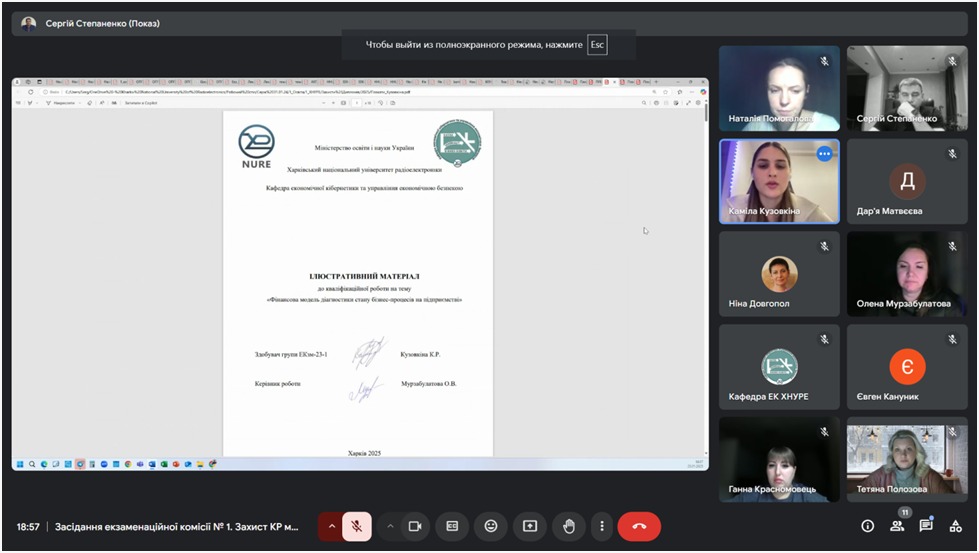Screen dimensions: 979x553
Task: Open the chat with everyone panel
Action: click(x=926, y=526)
